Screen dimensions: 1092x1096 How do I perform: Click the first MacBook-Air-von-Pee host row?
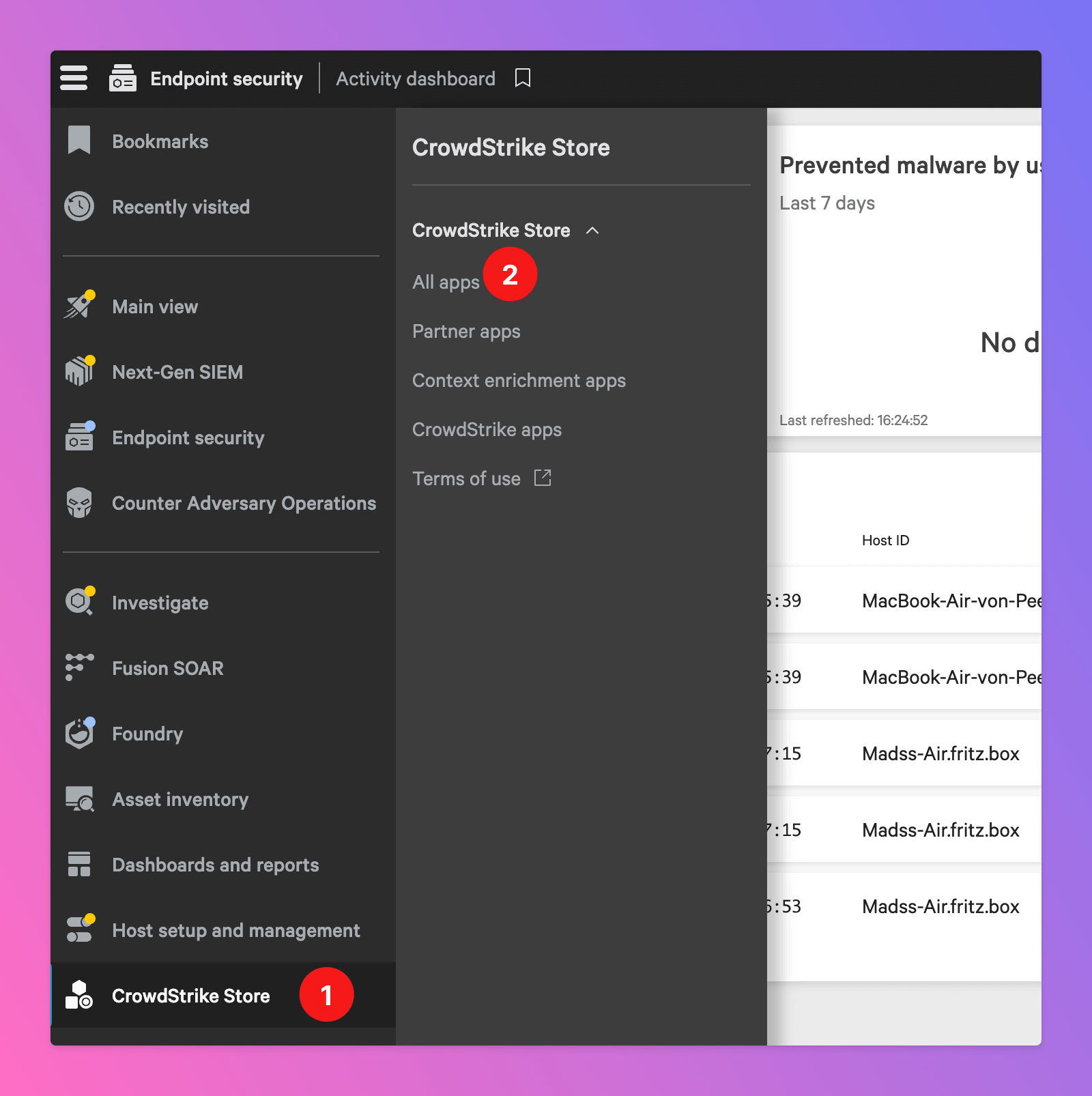tap(904, 601)
